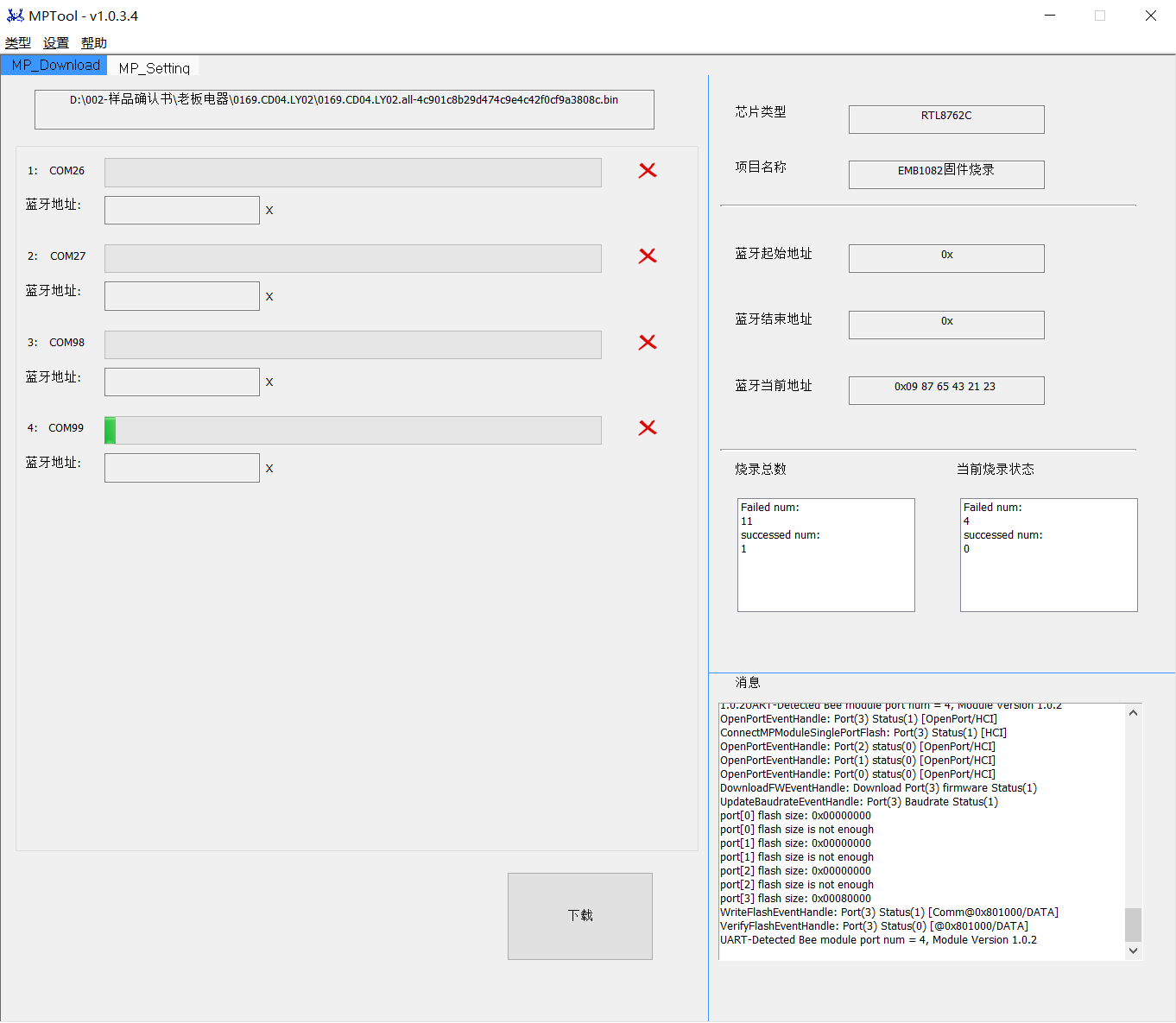Click the COM99 green progress bar

pyautogui.click(x=353, y=430)
